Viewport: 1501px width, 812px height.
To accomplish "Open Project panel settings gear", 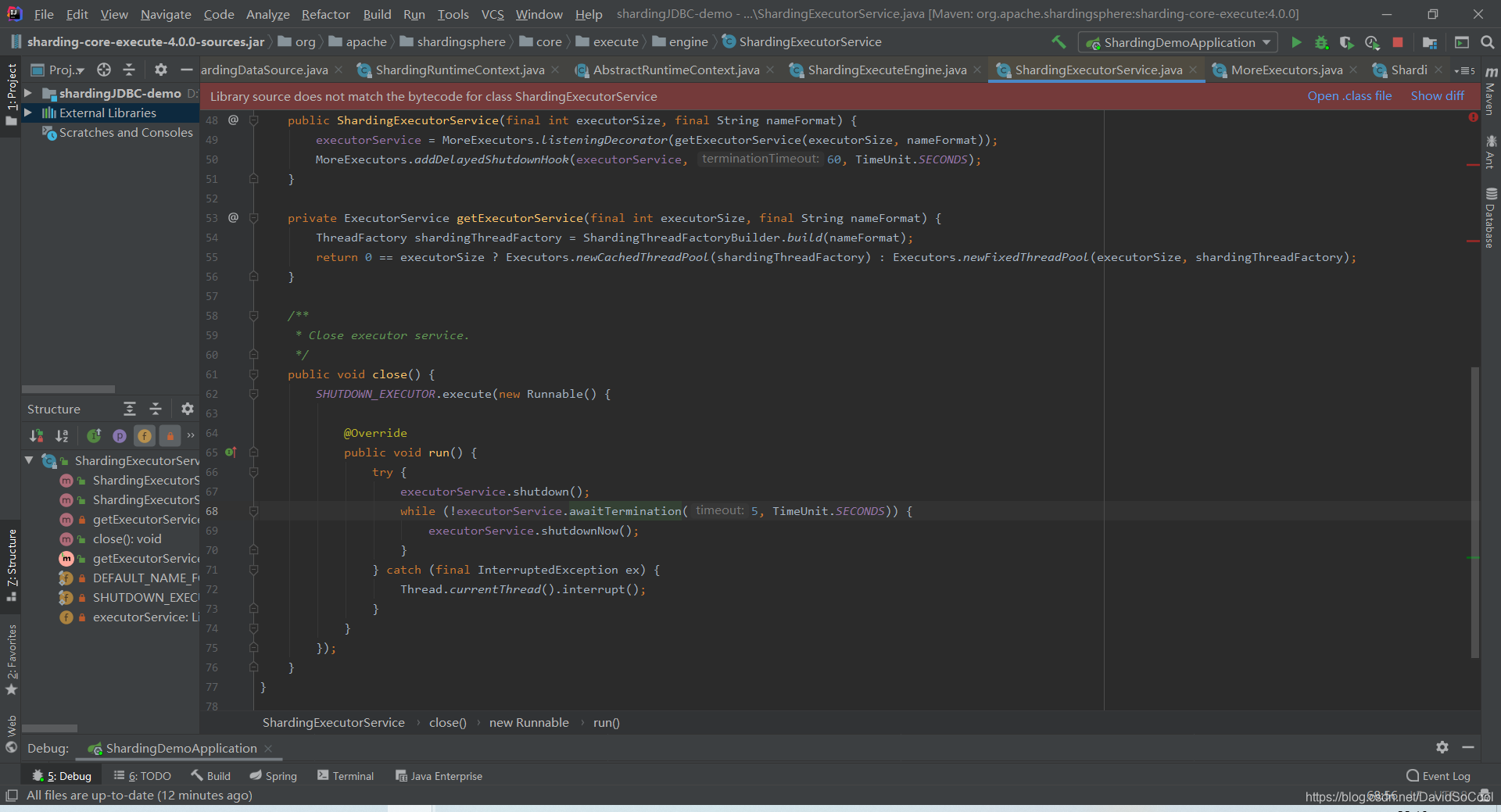I will 161,70.
